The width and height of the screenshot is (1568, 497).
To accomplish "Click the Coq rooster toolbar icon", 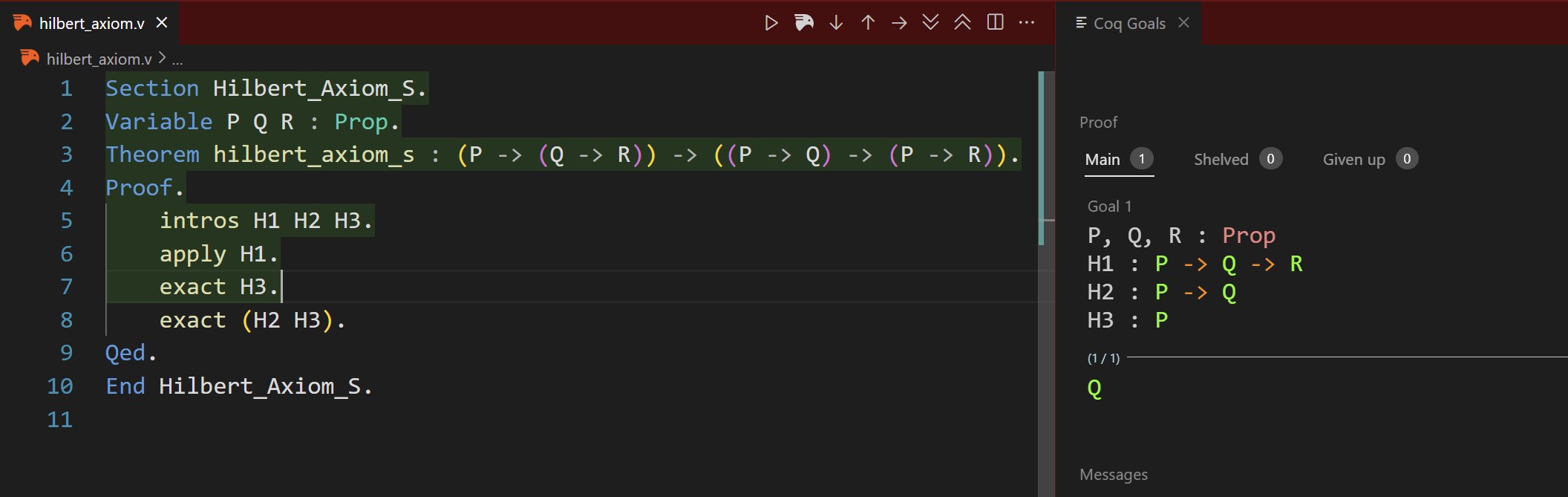I will pos(803,23).
